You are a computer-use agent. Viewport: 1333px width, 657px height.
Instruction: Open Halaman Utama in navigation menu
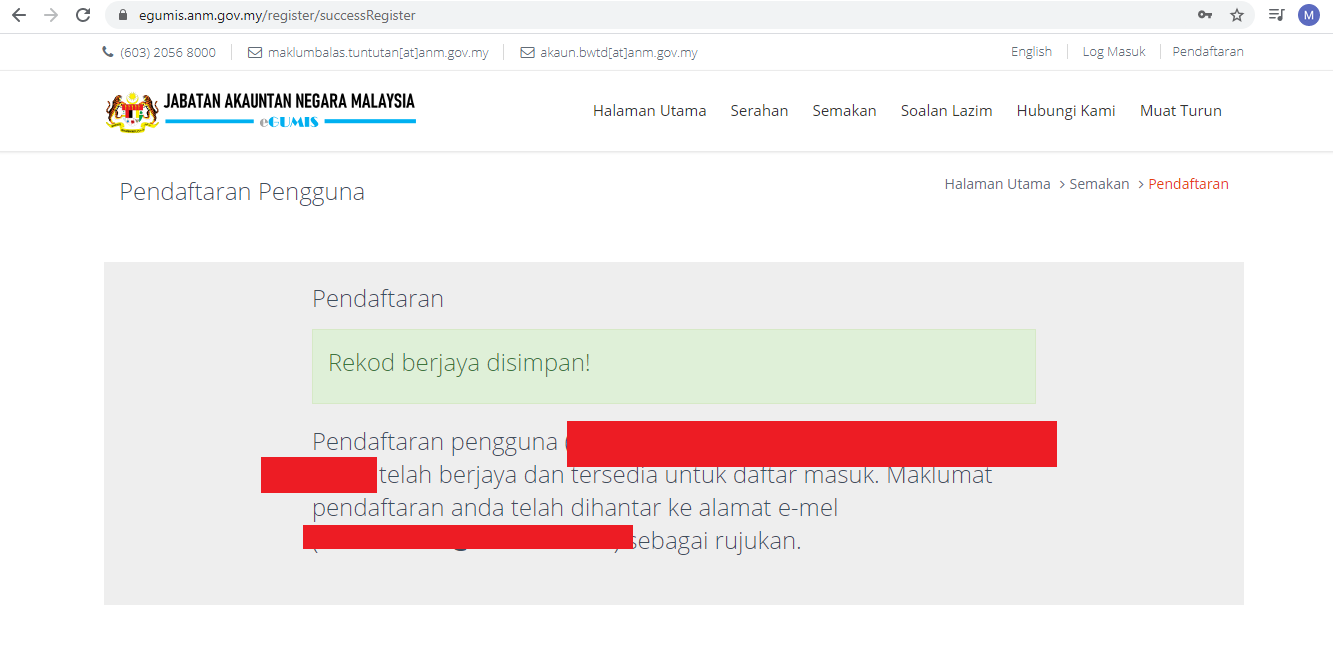click(x=649, y=111)
